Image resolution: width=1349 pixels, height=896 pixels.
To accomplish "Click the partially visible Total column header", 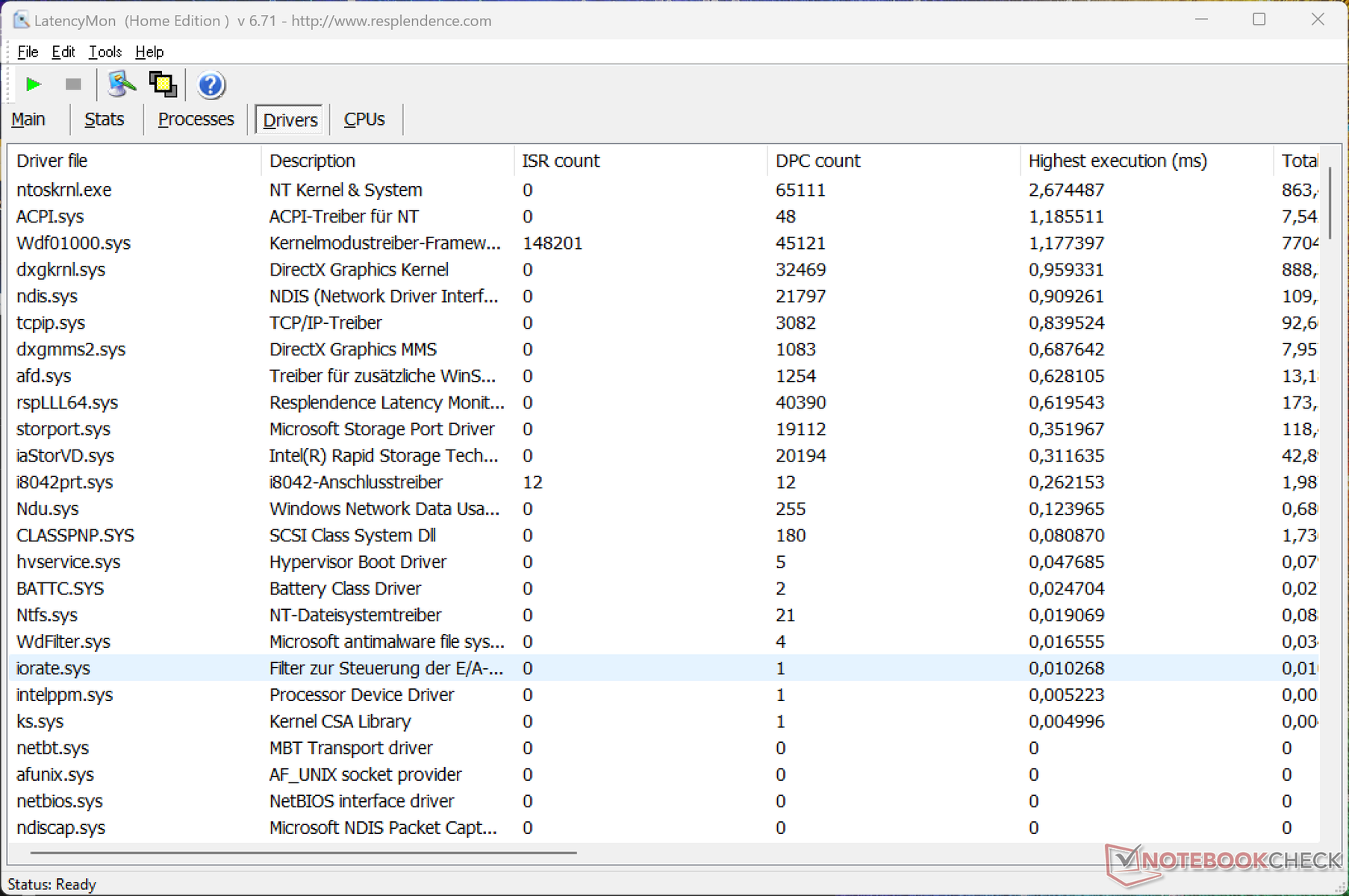I will [x=1297, y=161].
